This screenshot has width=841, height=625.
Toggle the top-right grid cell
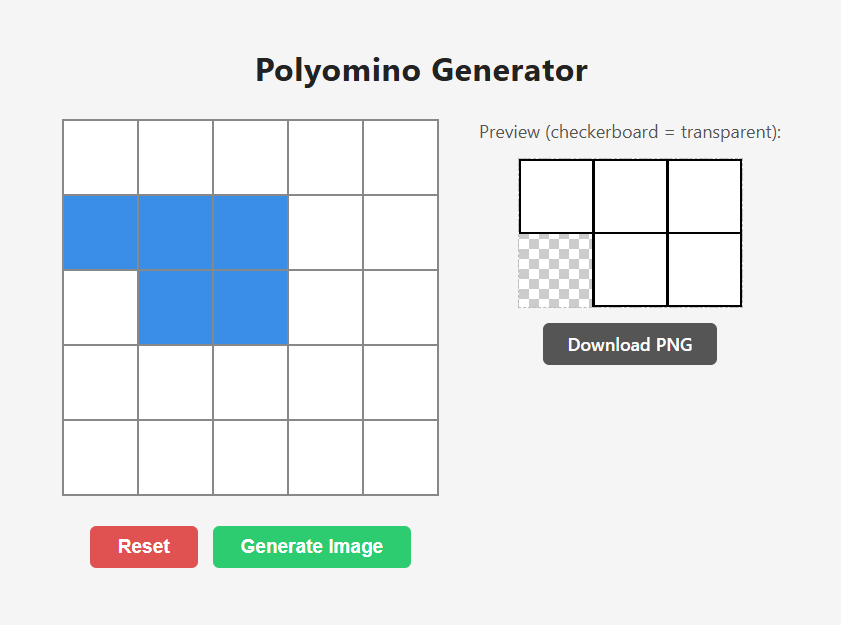[400, 158]
